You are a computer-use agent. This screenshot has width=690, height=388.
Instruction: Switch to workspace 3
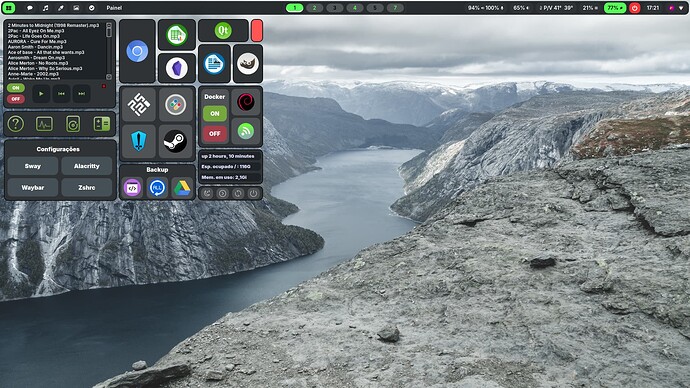click(334, 8)
